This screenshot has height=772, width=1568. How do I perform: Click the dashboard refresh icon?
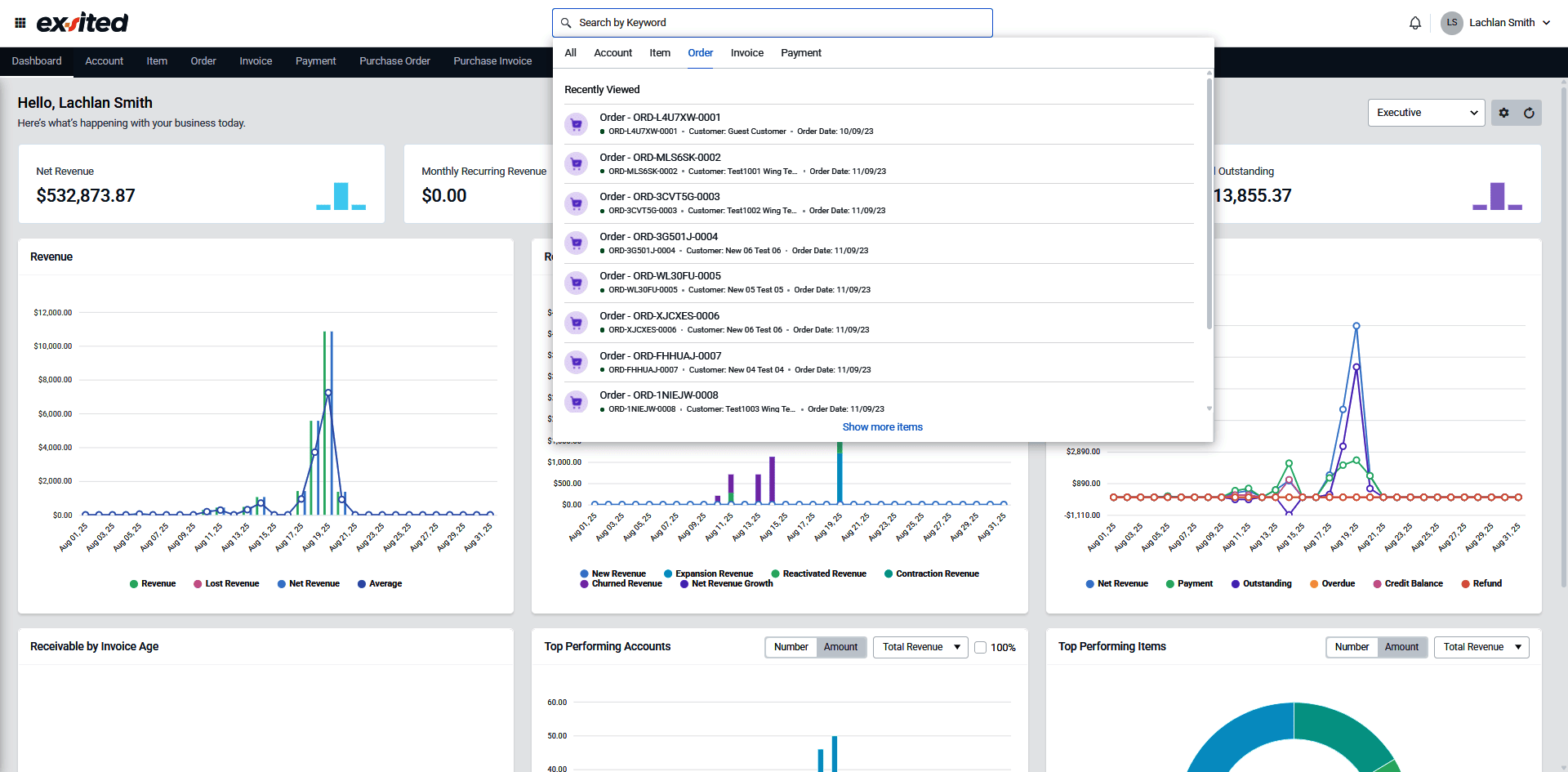1529,113
